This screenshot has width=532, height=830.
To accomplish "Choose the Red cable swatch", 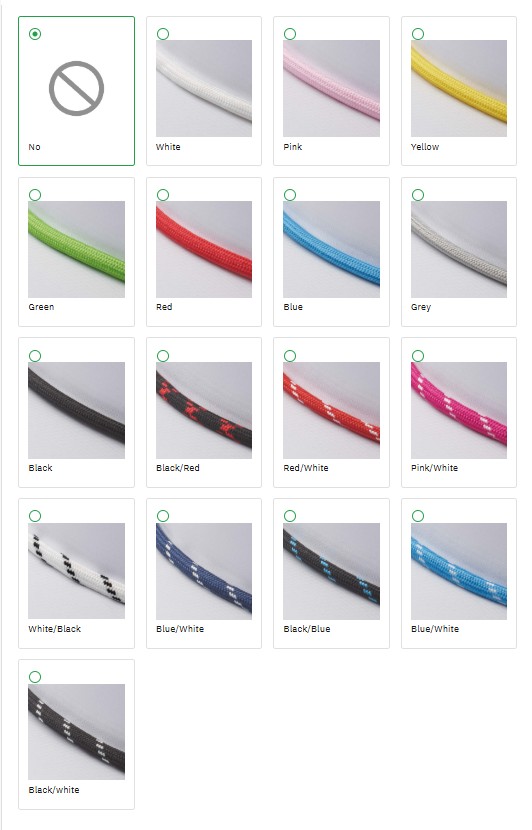I will pyautogui.click(x=204, y=249).
